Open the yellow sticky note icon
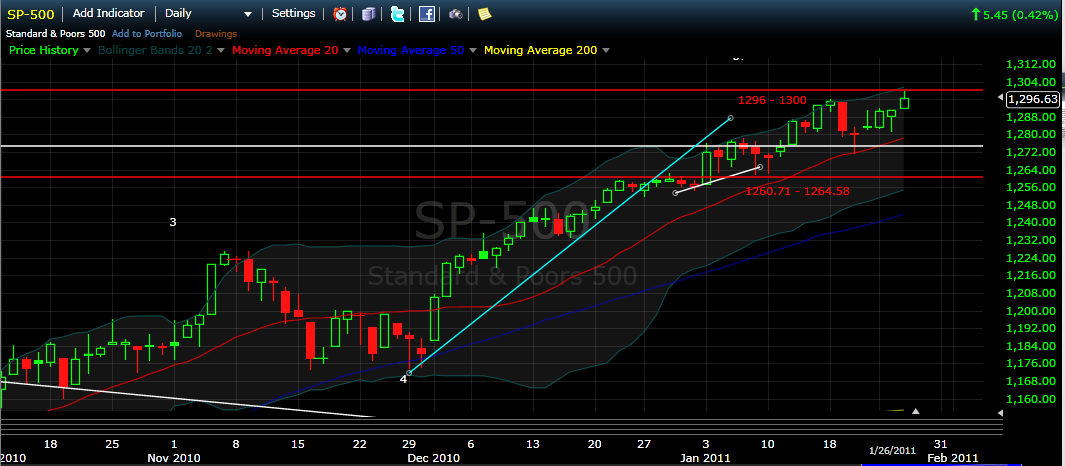 (484, 14)
